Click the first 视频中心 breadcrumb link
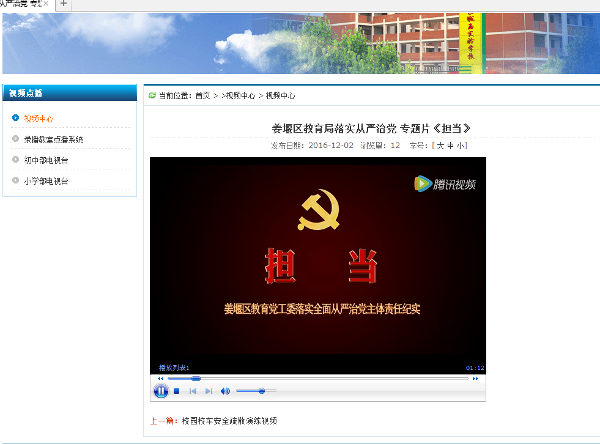The height and width of the screenshot is (444, 600). tap(240, 95)
